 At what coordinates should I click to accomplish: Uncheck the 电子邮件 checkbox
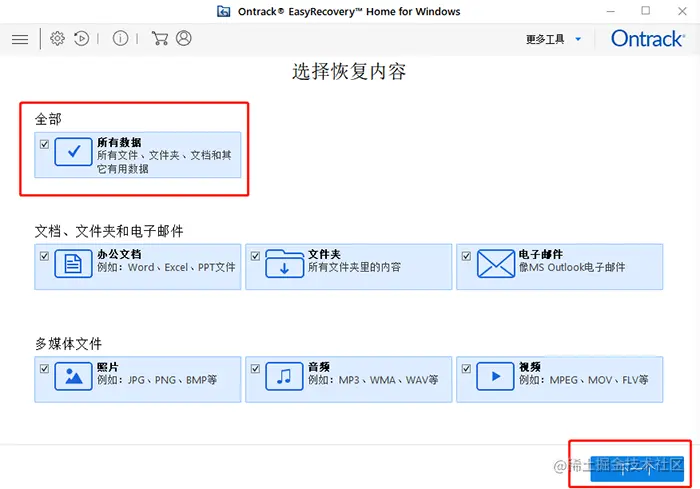coord(466,256)
